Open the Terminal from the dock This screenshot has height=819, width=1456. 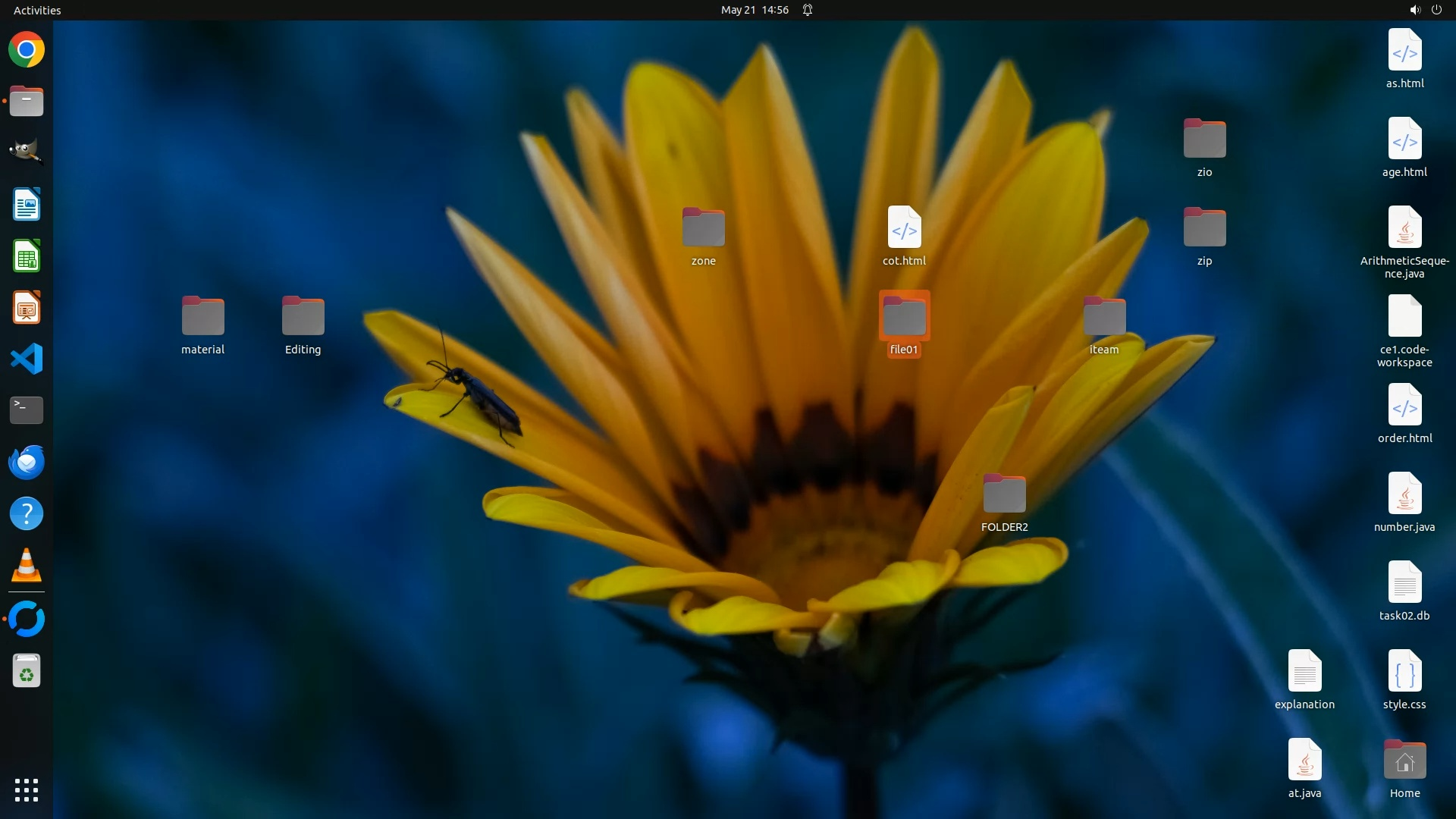(27, 409)
